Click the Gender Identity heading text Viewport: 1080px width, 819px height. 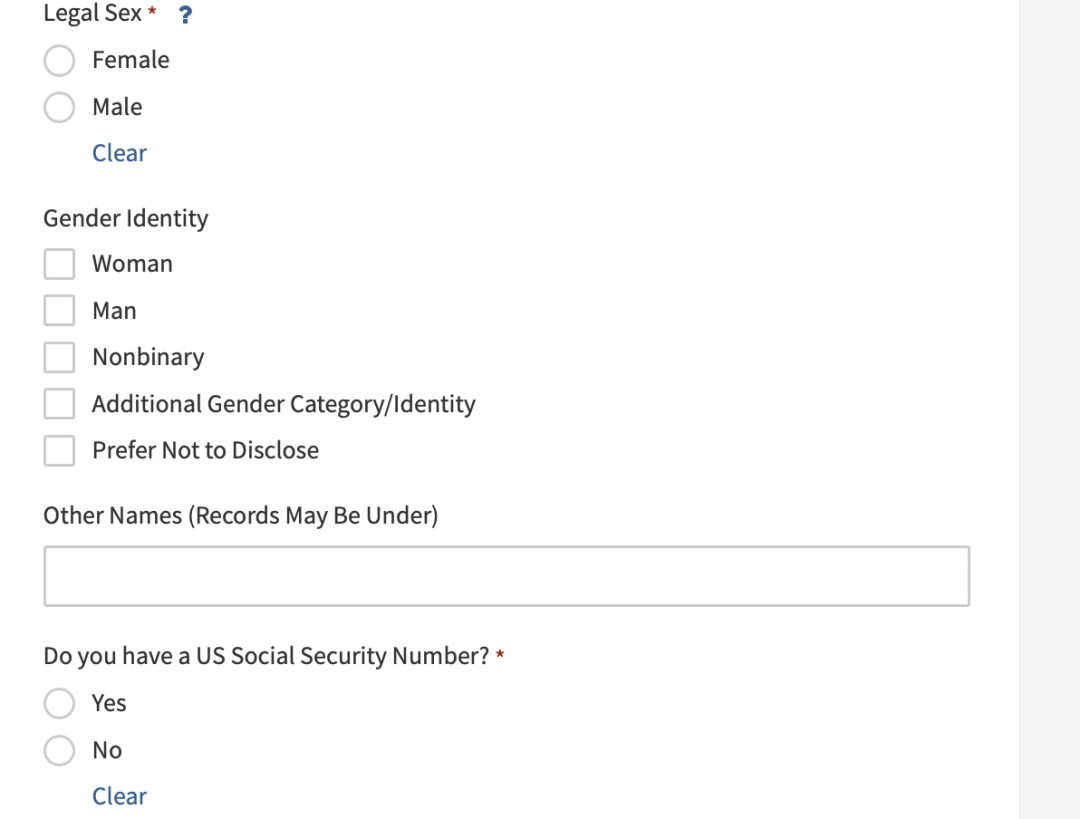(125, 218)
